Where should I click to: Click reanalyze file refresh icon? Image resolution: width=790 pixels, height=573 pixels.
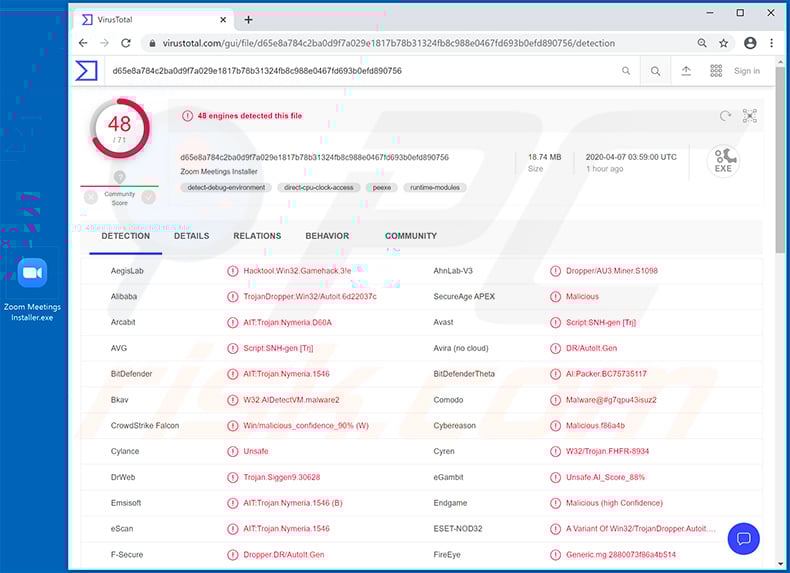pyautogui.click(x=725, y=116)
